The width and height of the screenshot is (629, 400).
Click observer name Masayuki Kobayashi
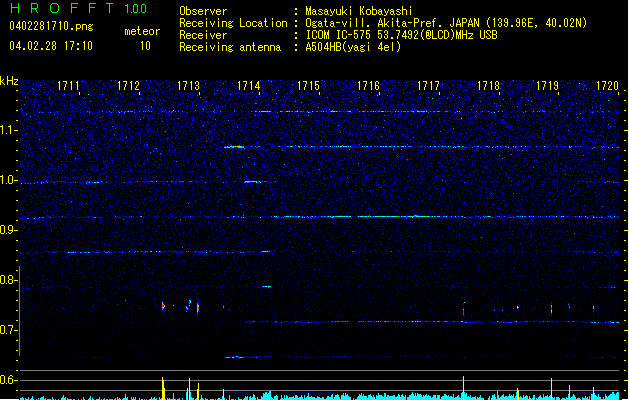coord(359,11)
